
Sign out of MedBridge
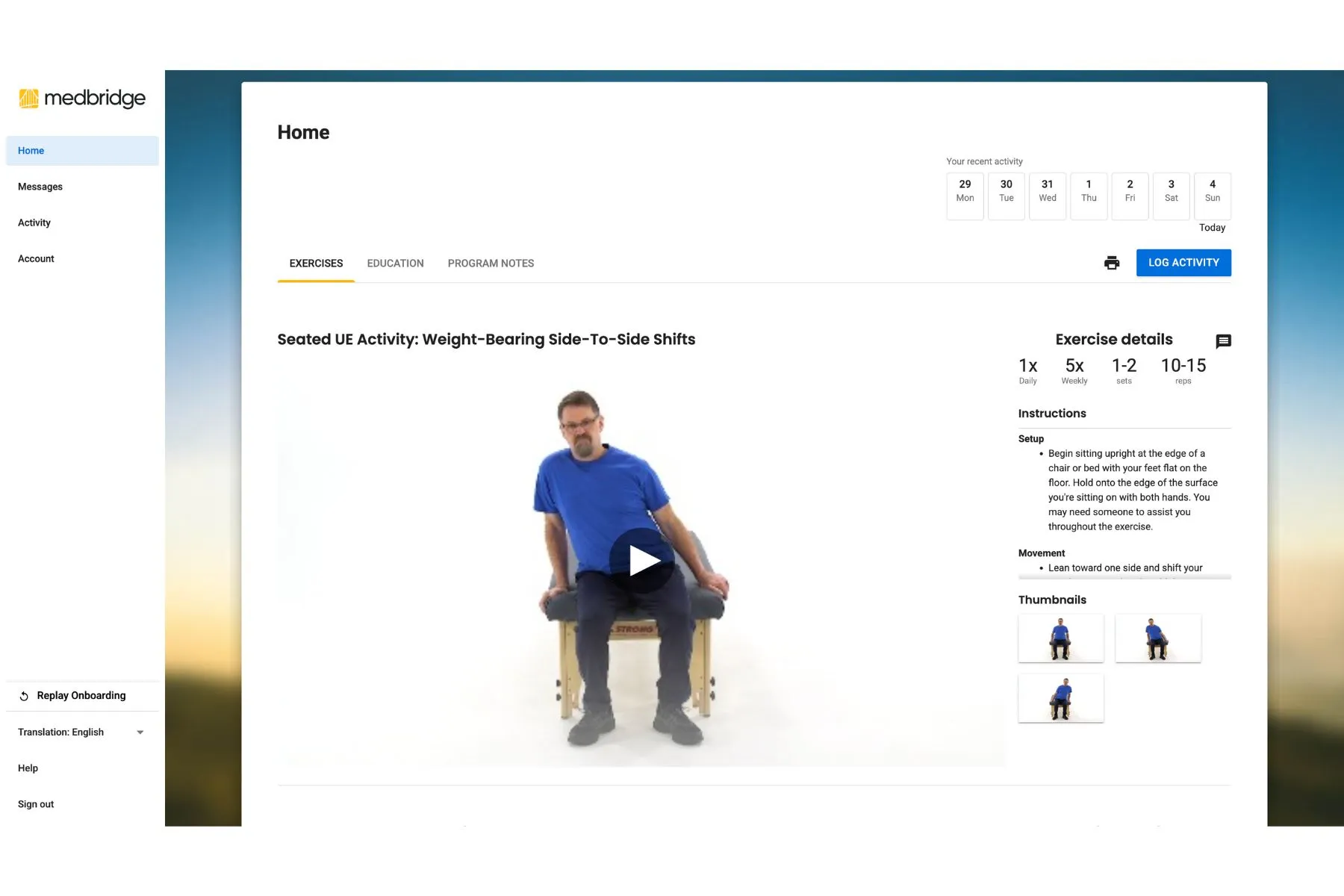35,803
